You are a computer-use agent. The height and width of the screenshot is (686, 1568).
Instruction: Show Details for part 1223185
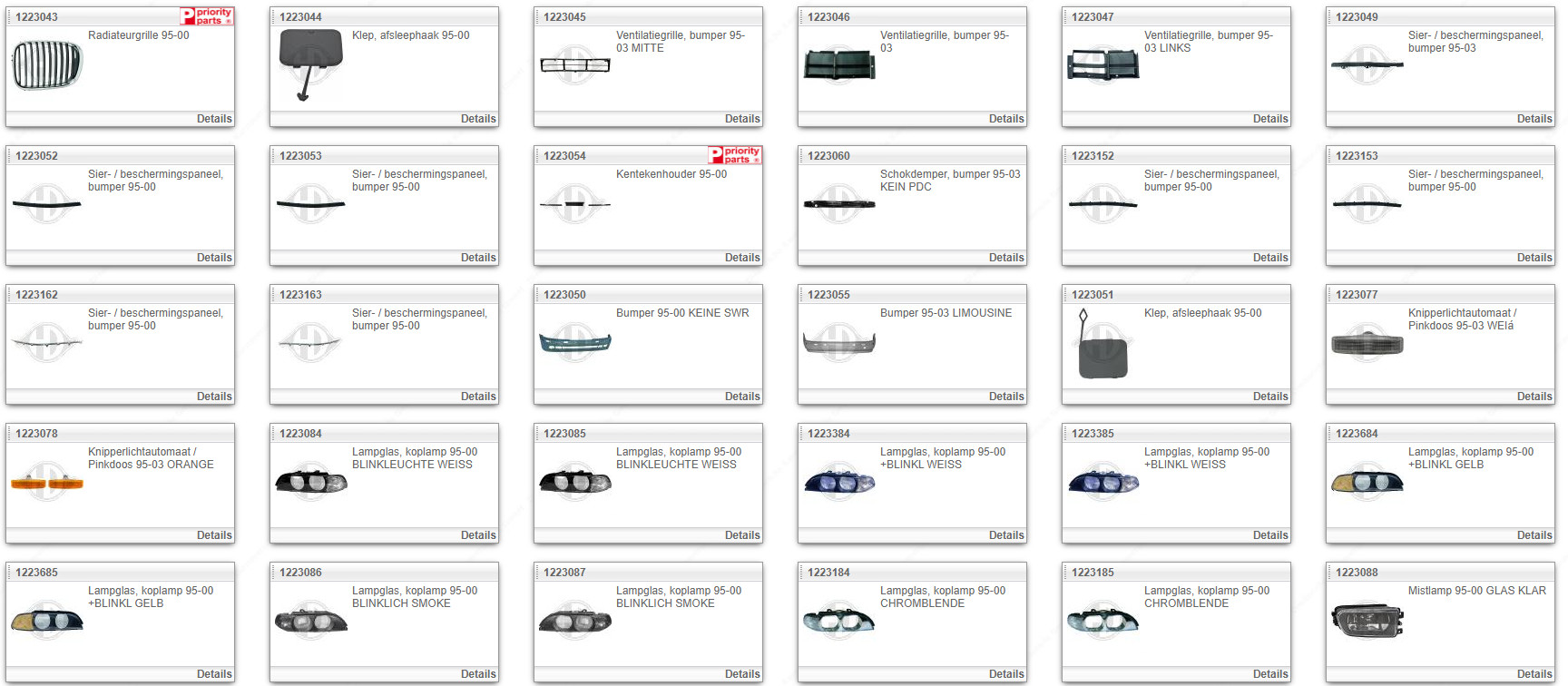[1270, 674]
